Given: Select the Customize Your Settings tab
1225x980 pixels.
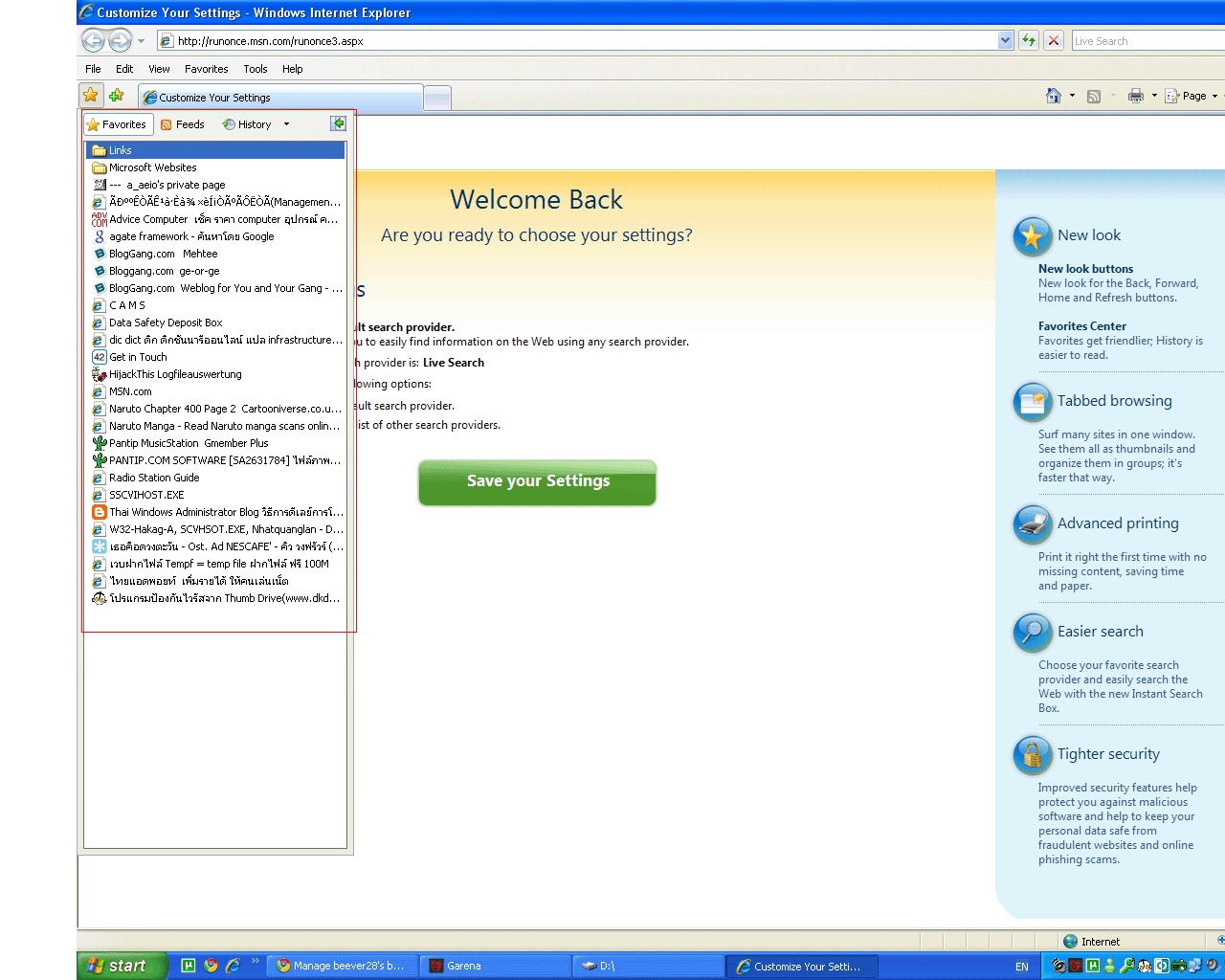Looking at the screenshot, I should (x=280, y=98).
